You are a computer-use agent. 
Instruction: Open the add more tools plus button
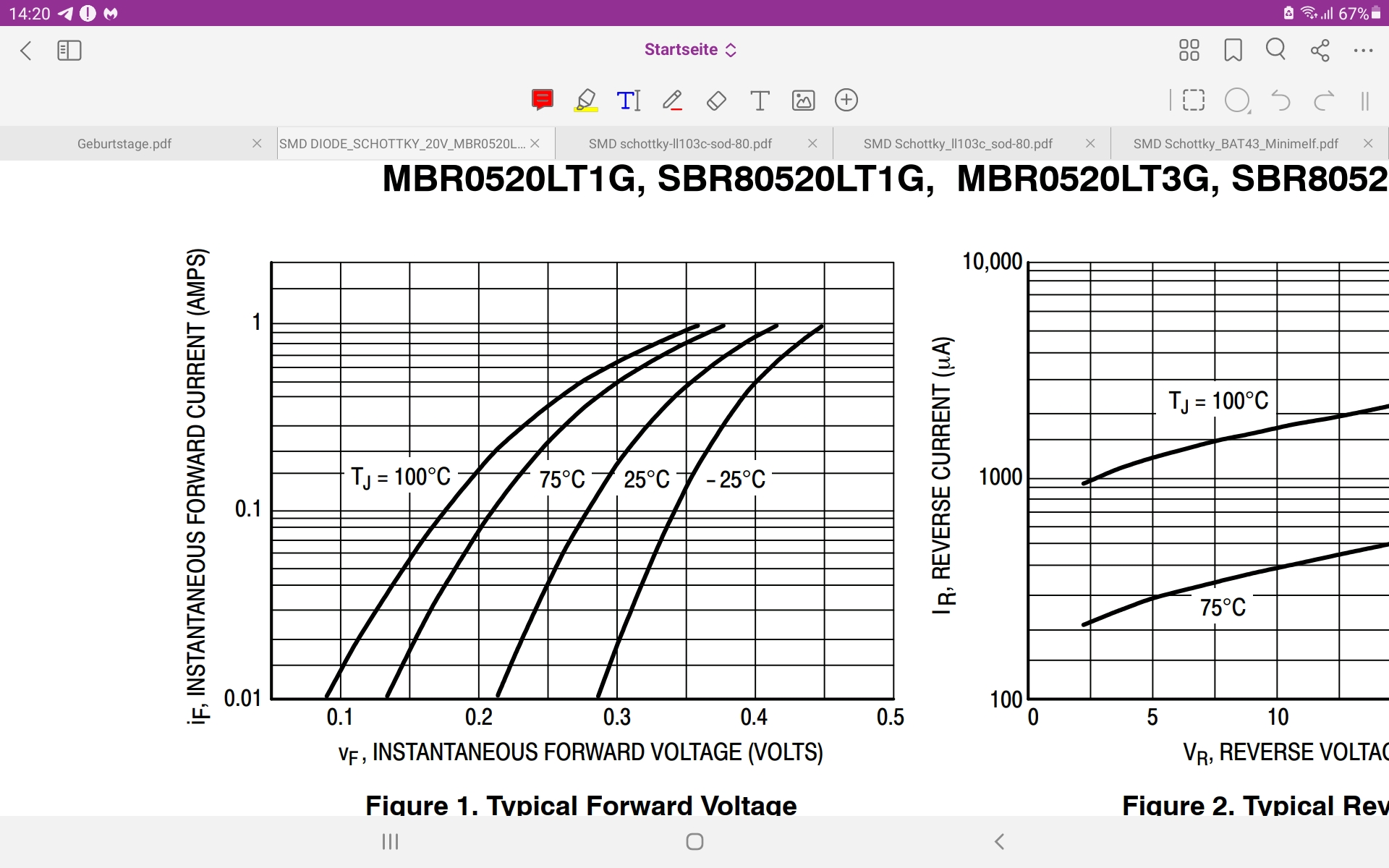point(846,100)
